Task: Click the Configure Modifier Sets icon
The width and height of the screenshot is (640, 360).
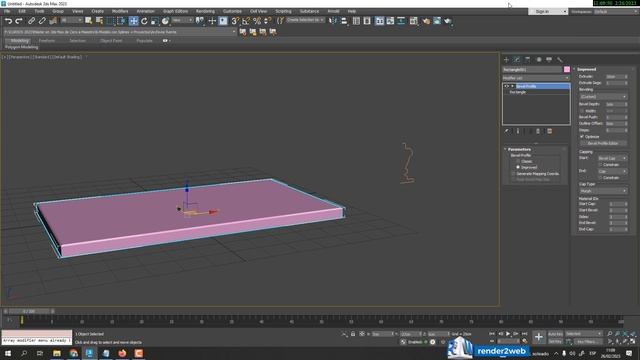Action: (549, 131)
